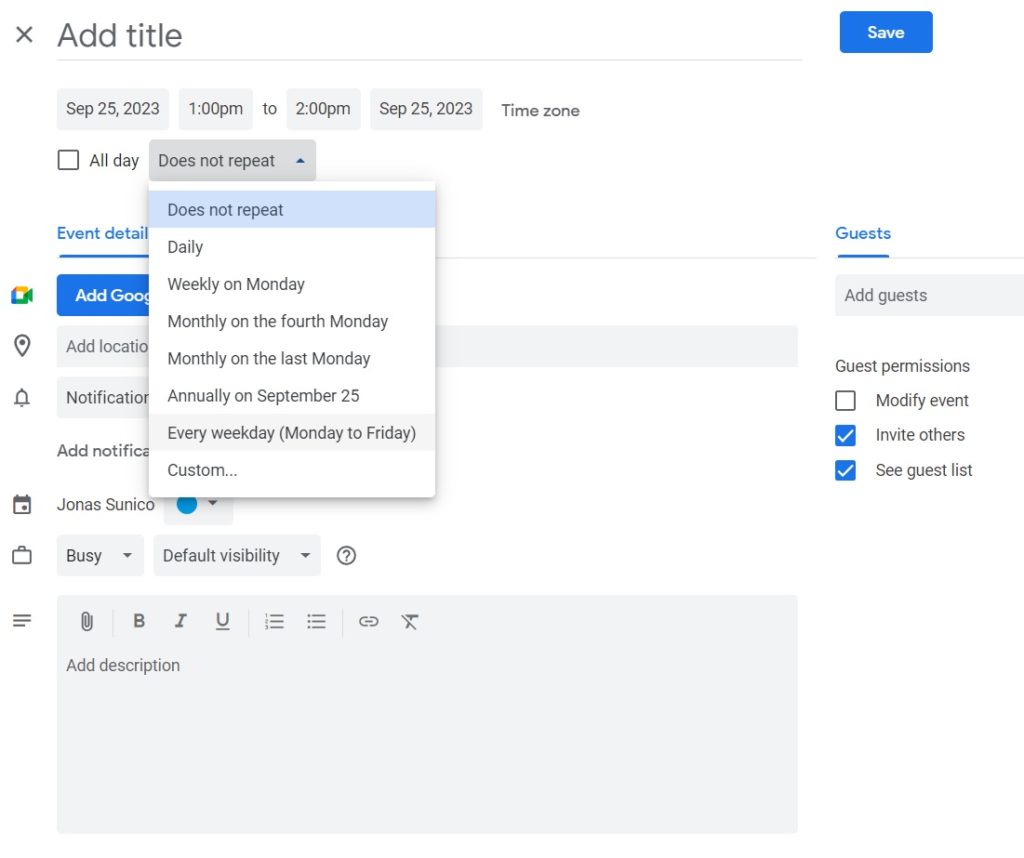Click the Save button
Image resolution: width=1024 pixels, height=858 pixels.
pos(885,32)
